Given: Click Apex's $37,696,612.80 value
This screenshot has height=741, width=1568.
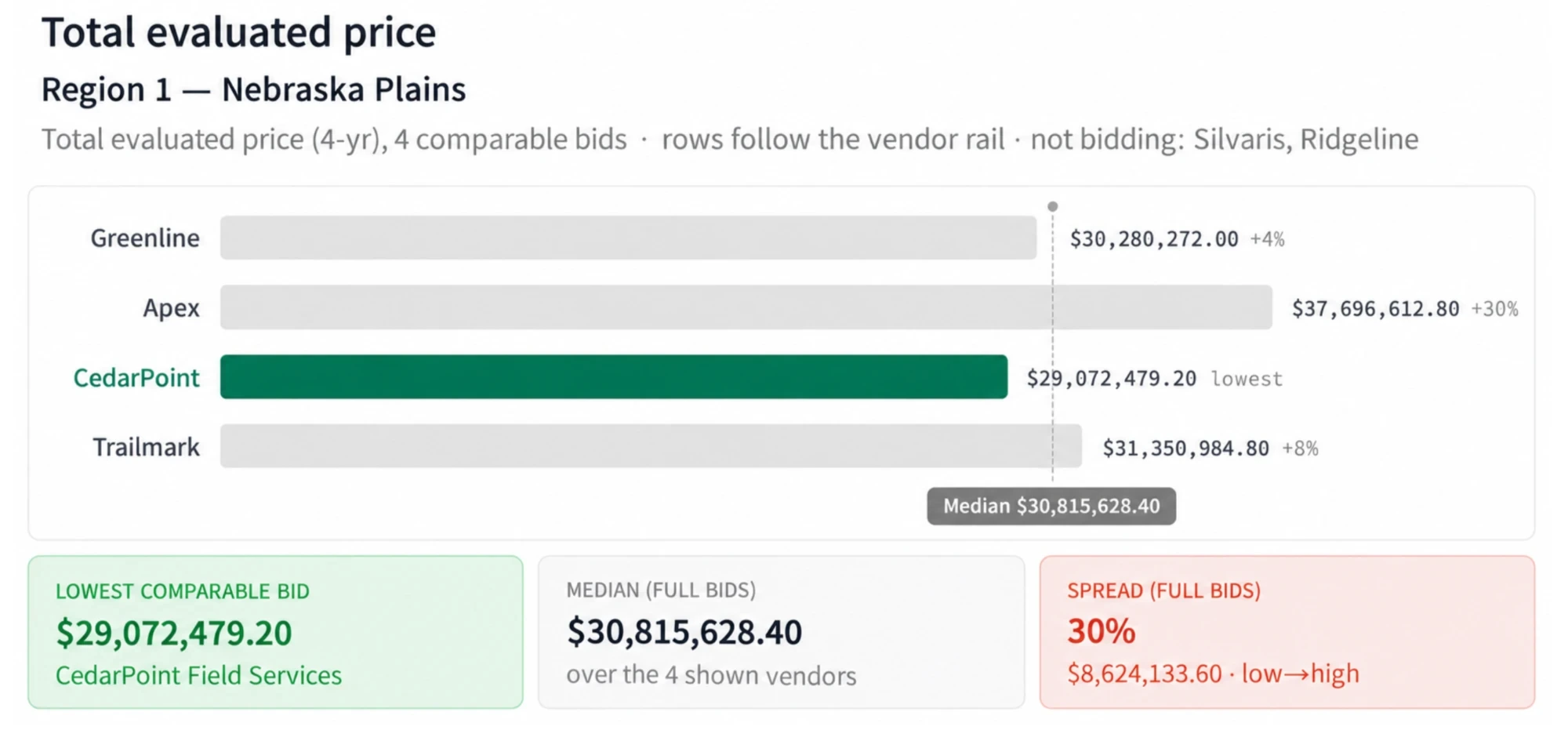Looking at the screenshot, I should pyautogui.click(x=1375, y=309).
